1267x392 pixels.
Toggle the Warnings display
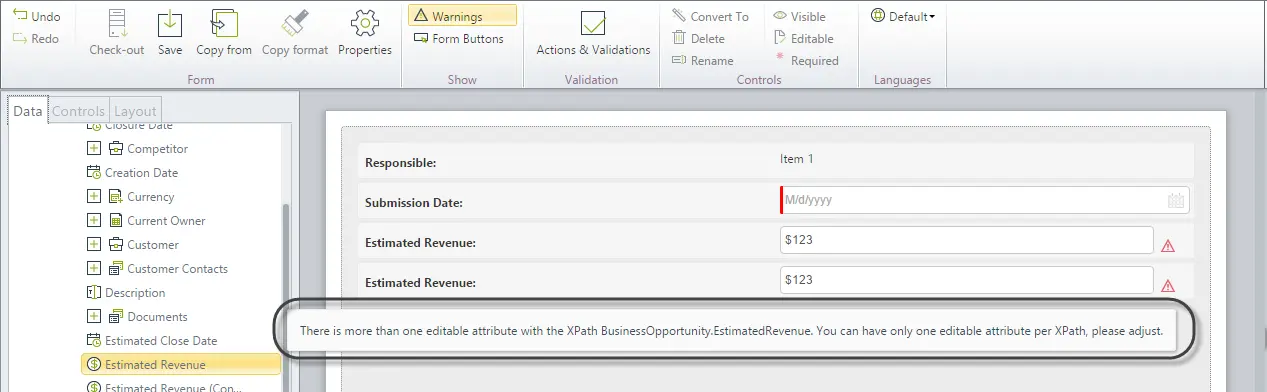462,16
